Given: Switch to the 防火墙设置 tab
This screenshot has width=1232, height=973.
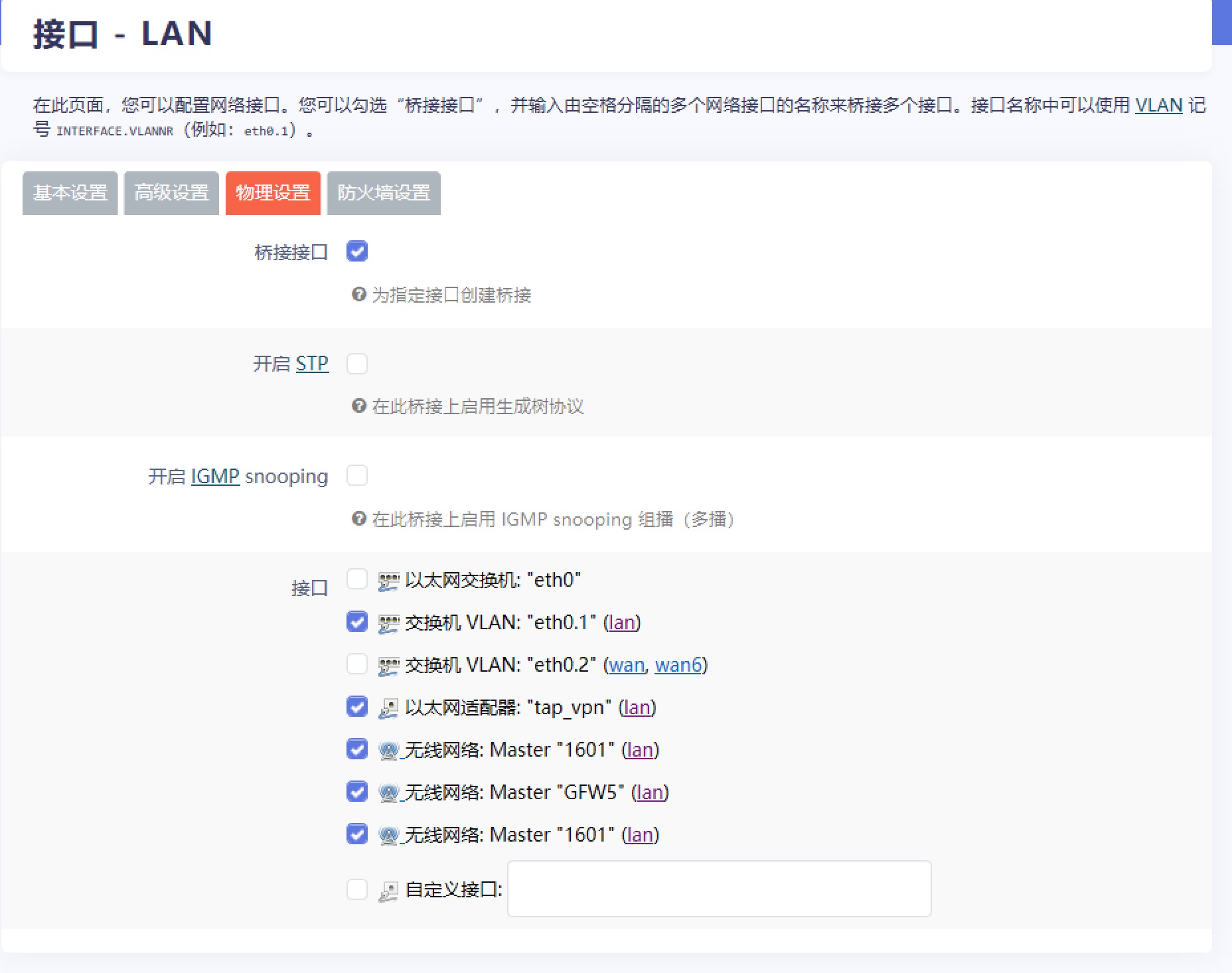Looking at the screenshot, I should point(384,192).
